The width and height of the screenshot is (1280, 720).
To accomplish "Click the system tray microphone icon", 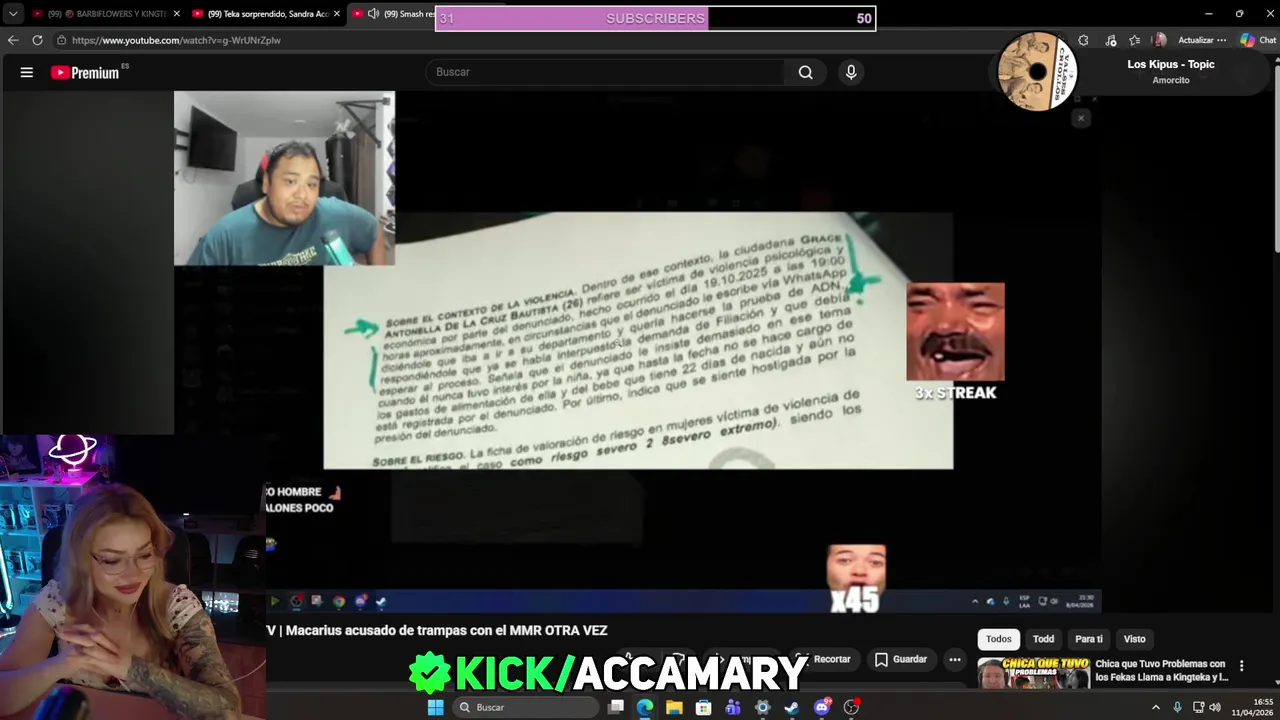I will tap(1177, 707).
